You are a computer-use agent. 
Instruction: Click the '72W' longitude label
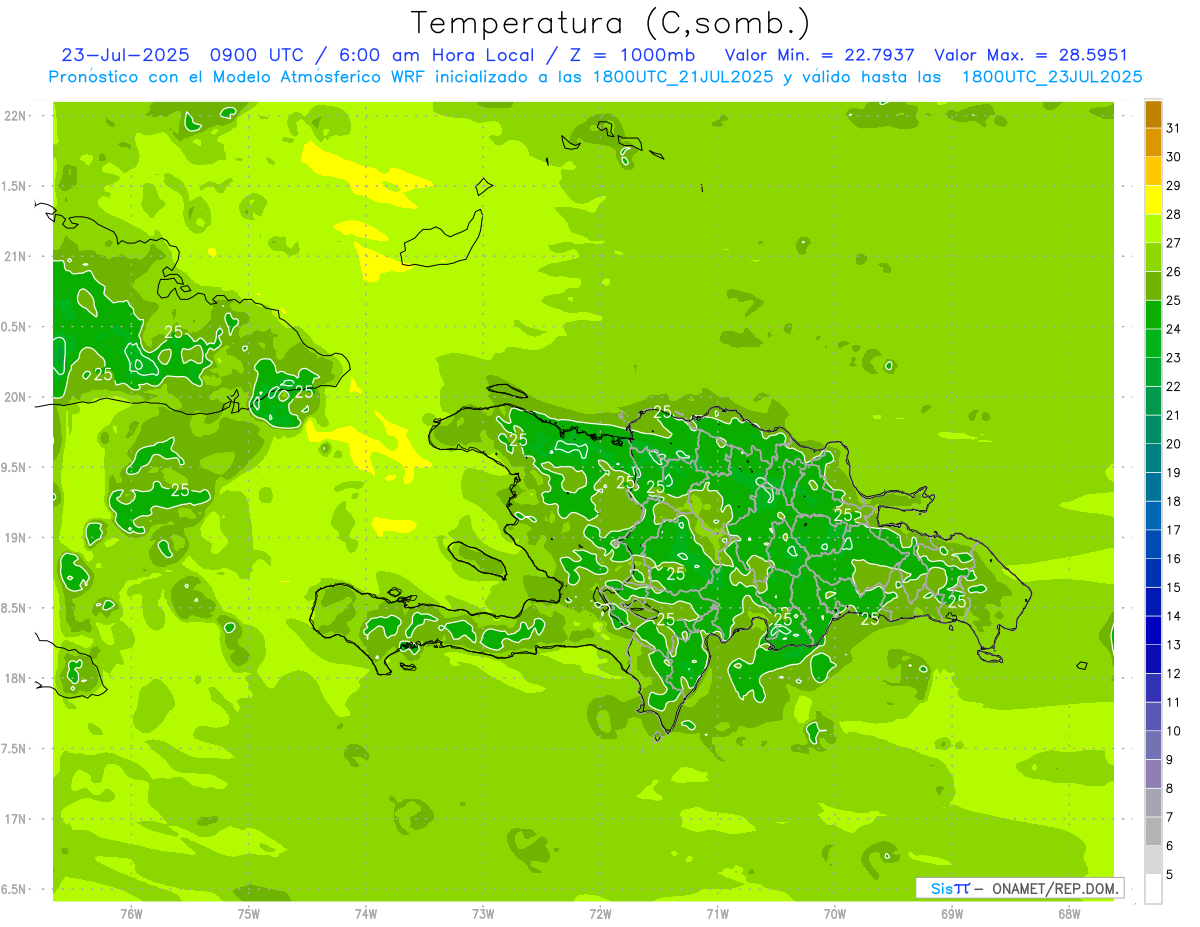(x=600, y=914)
